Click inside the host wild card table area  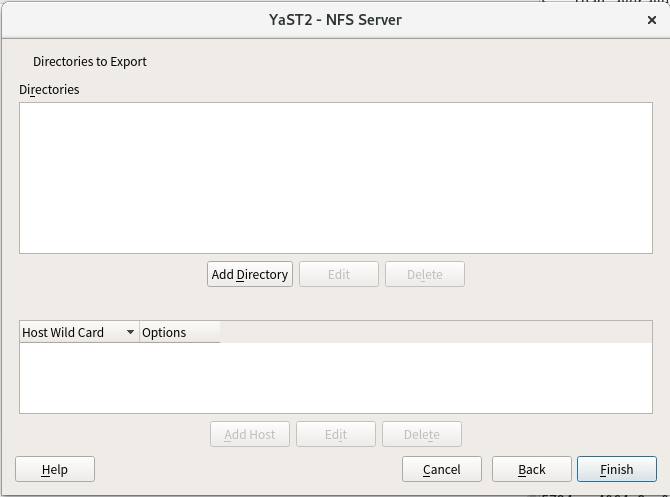(336, 378)
